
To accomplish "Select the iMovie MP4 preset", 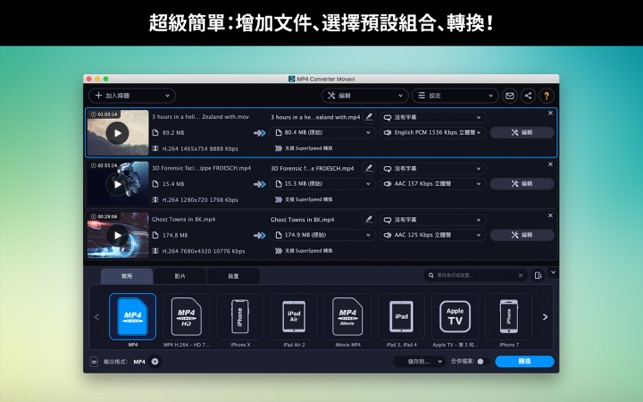I will pyautogui.click(x=348, y=317).
